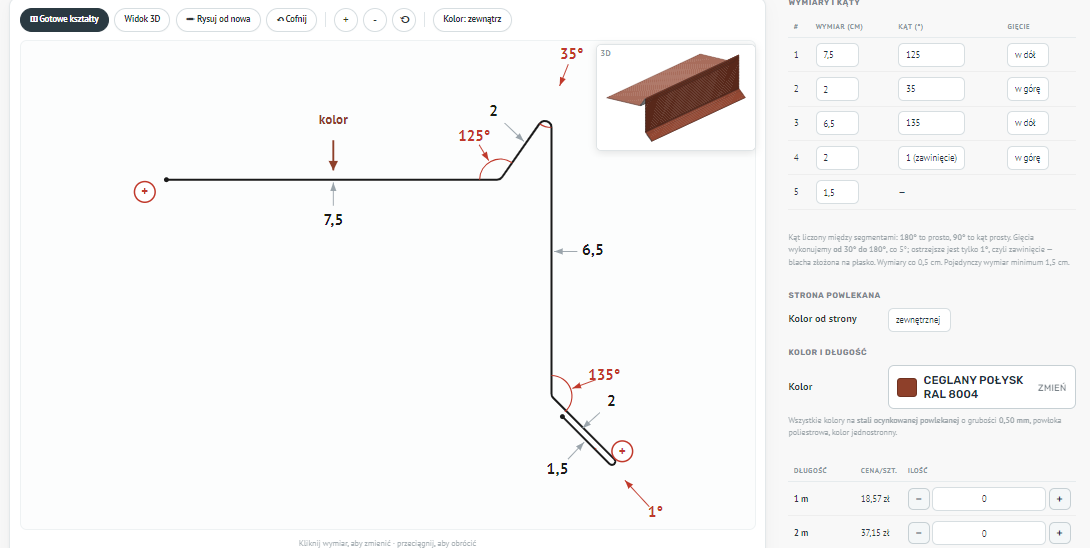
Task: Edit row 1 dimension field 7,5
Action: pyautogui.click(x=837, y=55)
